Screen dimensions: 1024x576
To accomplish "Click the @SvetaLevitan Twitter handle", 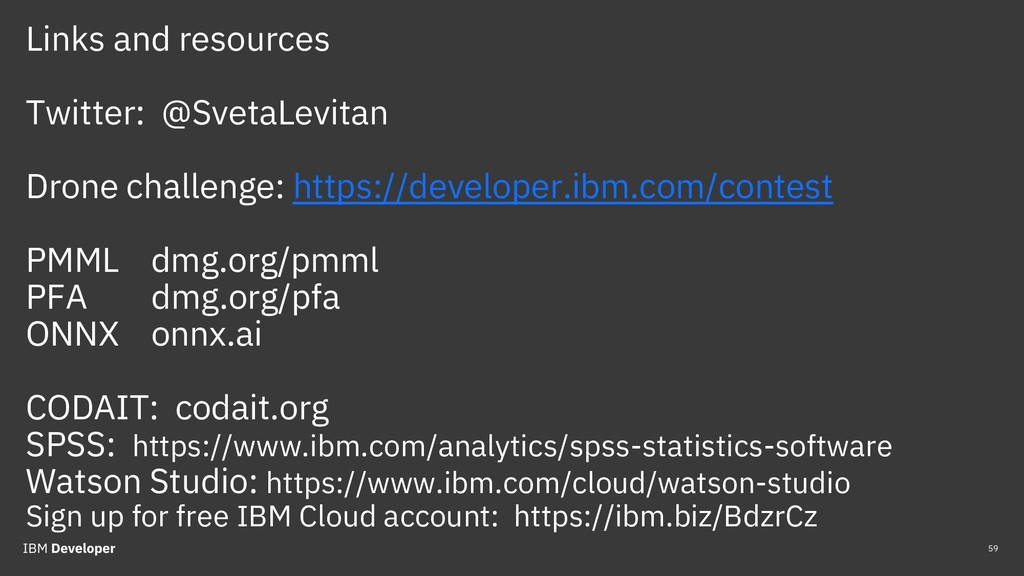I will (x=274, y=113).
